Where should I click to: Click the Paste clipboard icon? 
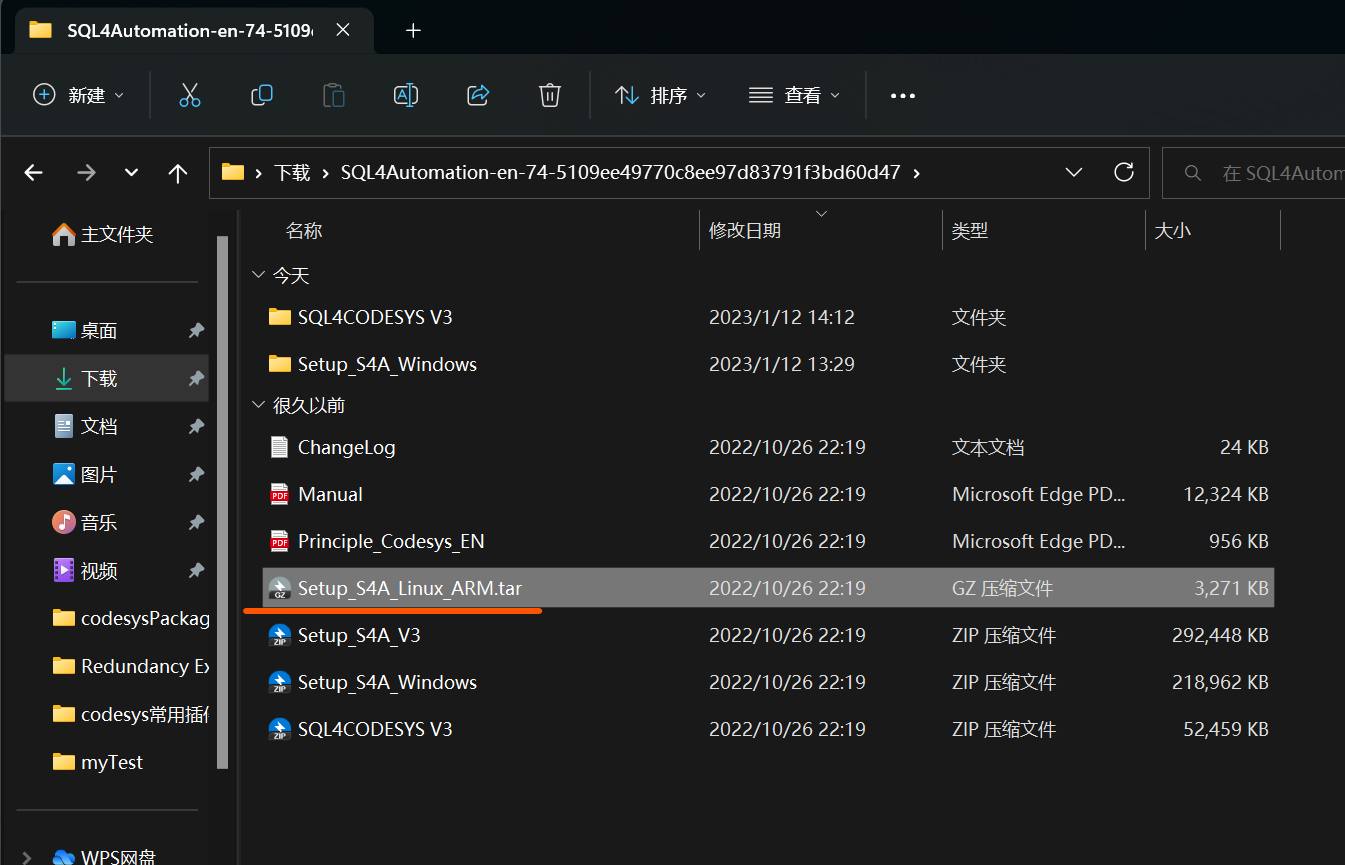click(x=334, y=95)
